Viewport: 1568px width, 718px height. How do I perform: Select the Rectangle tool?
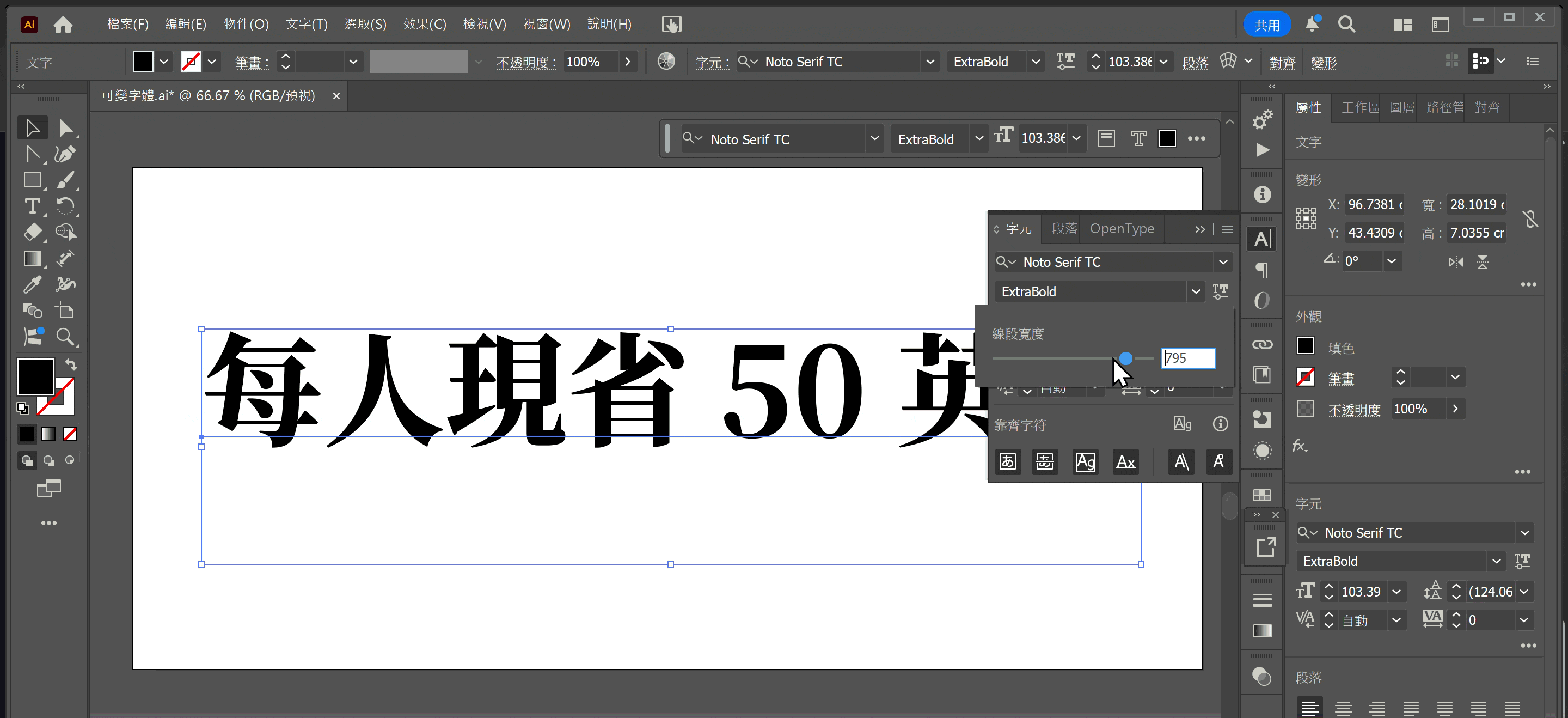[32, 180]
